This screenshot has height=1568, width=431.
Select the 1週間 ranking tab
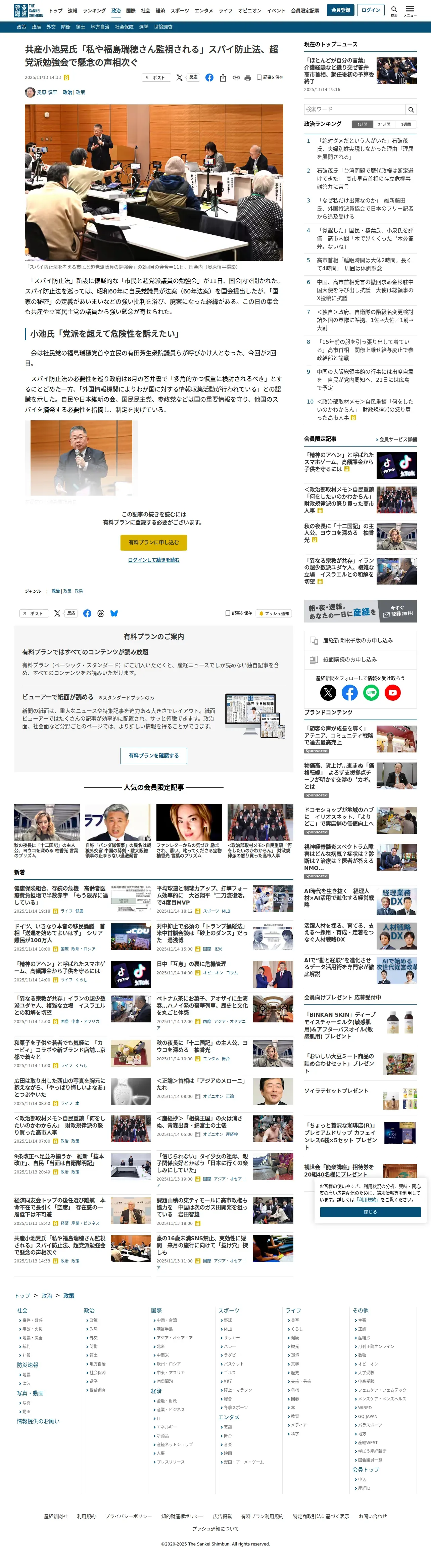click(x=405, y=124)
